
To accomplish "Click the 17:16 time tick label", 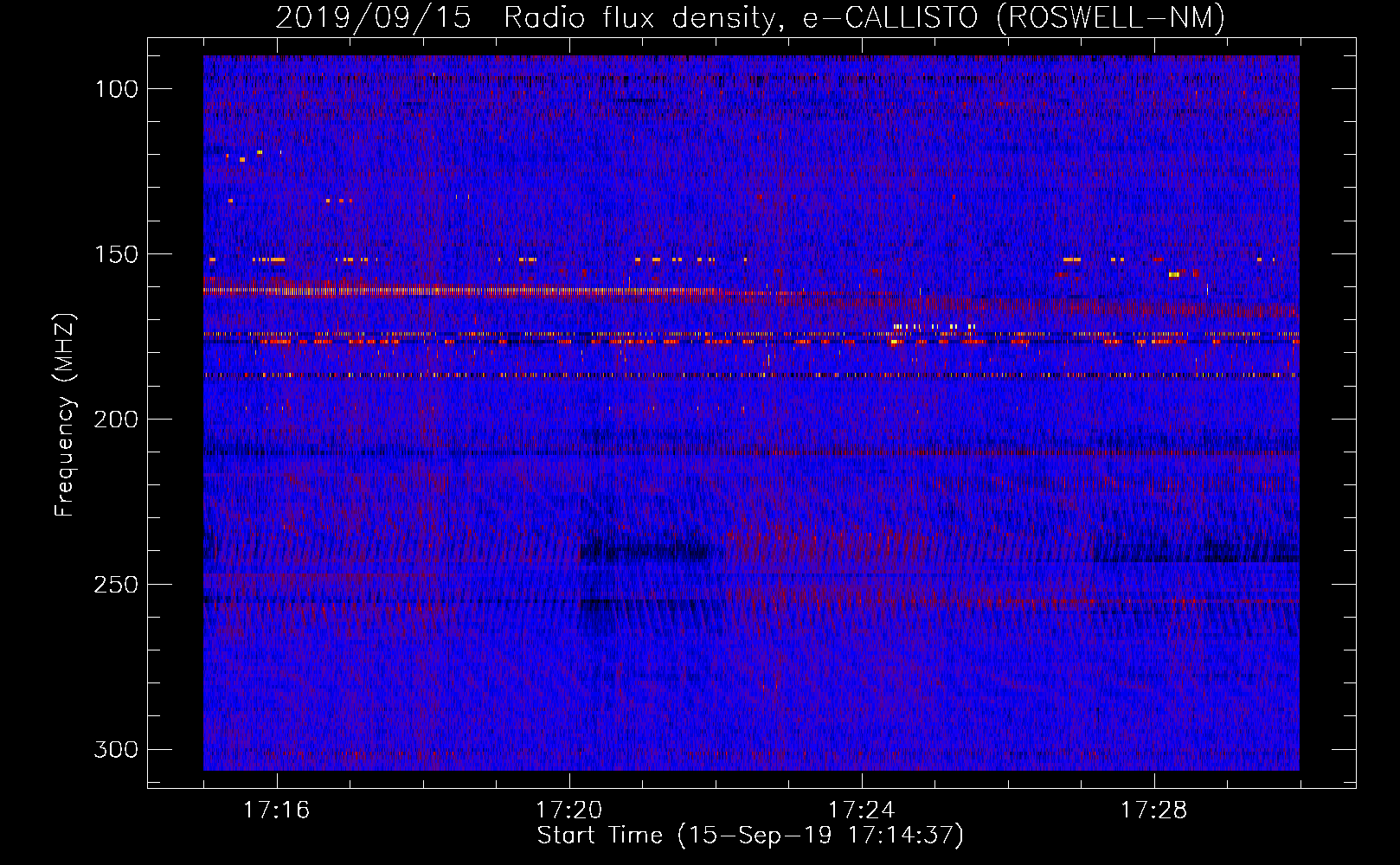I will (277, 811).
